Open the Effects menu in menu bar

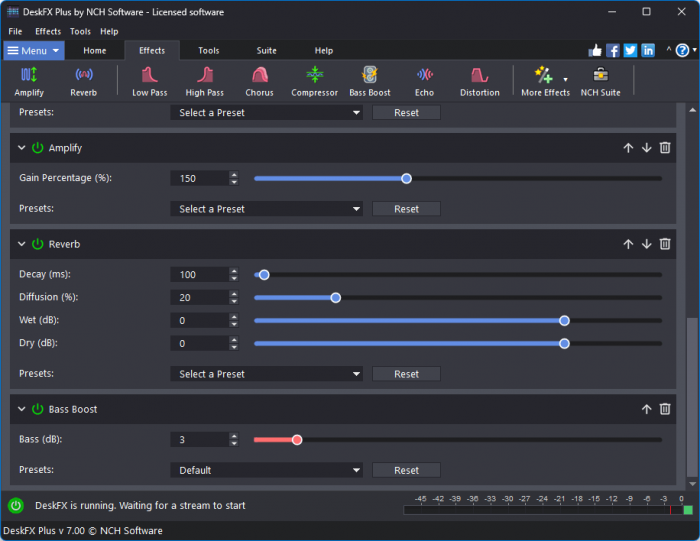(48, 31)
